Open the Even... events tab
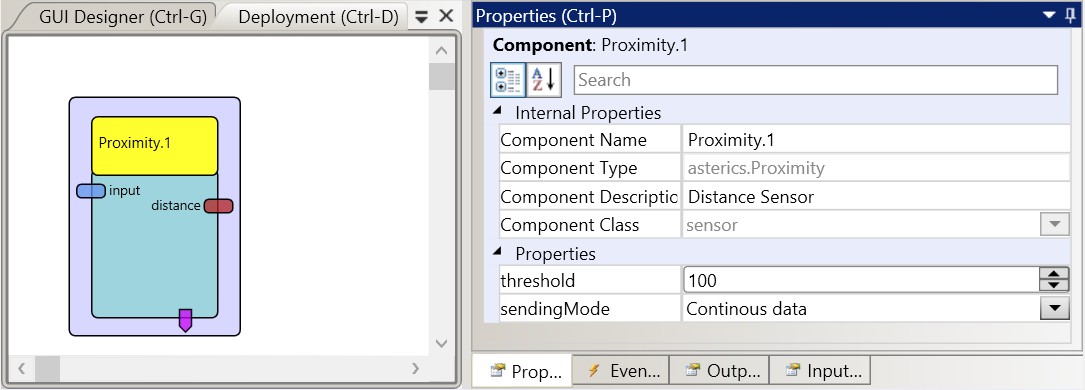The width and height of the screenshot is (1085, 390). click(x=622, y=371)
